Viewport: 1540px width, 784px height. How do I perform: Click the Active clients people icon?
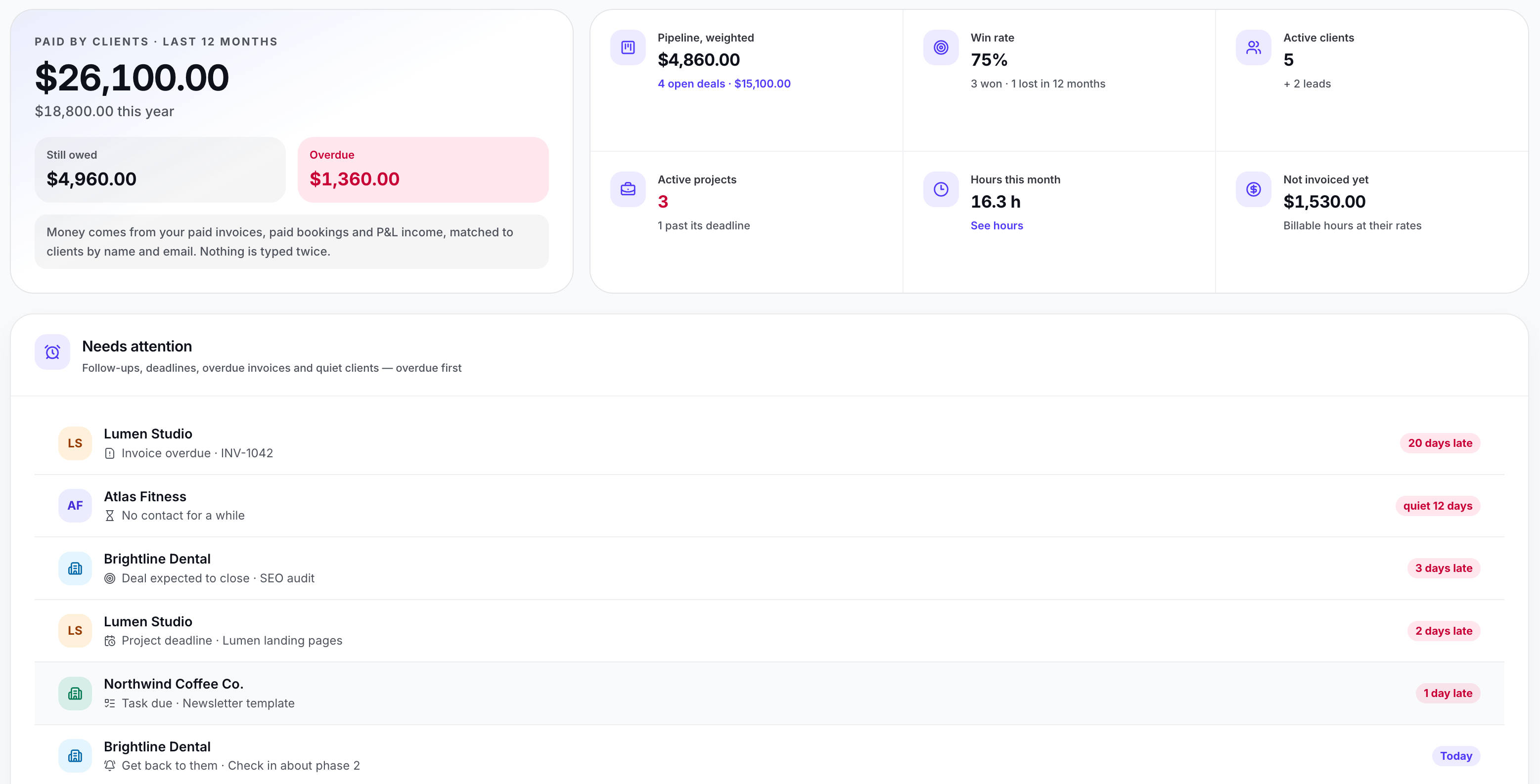click(1253, 47)
